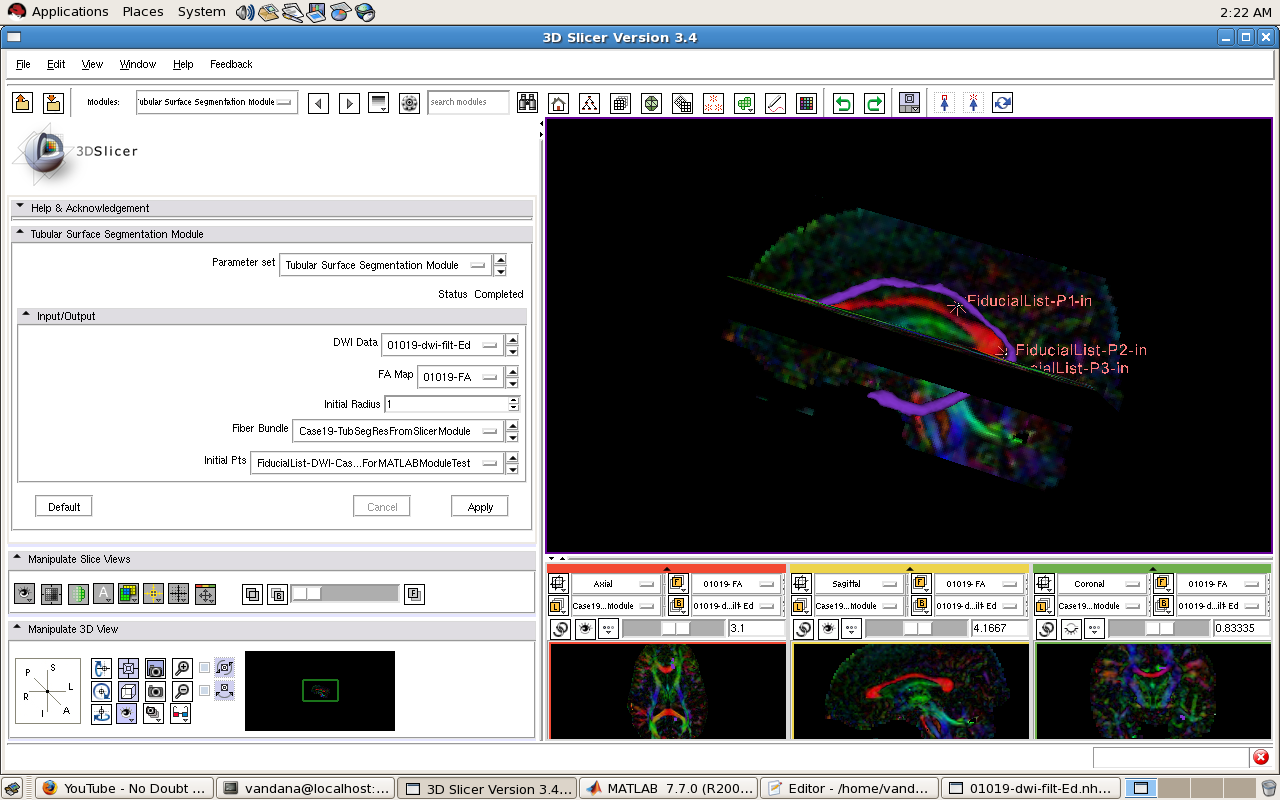Toggle Sagittal slice visibility eye icon

click(x=827, y=629)
